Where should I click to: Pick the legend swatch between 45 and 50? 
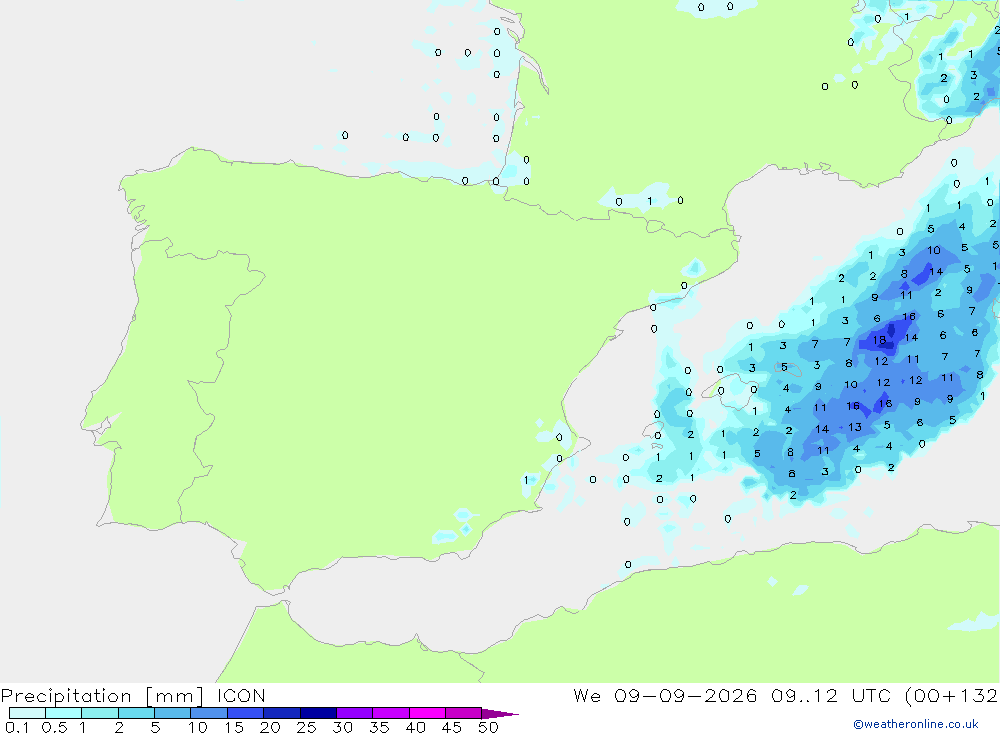(464, 713)
